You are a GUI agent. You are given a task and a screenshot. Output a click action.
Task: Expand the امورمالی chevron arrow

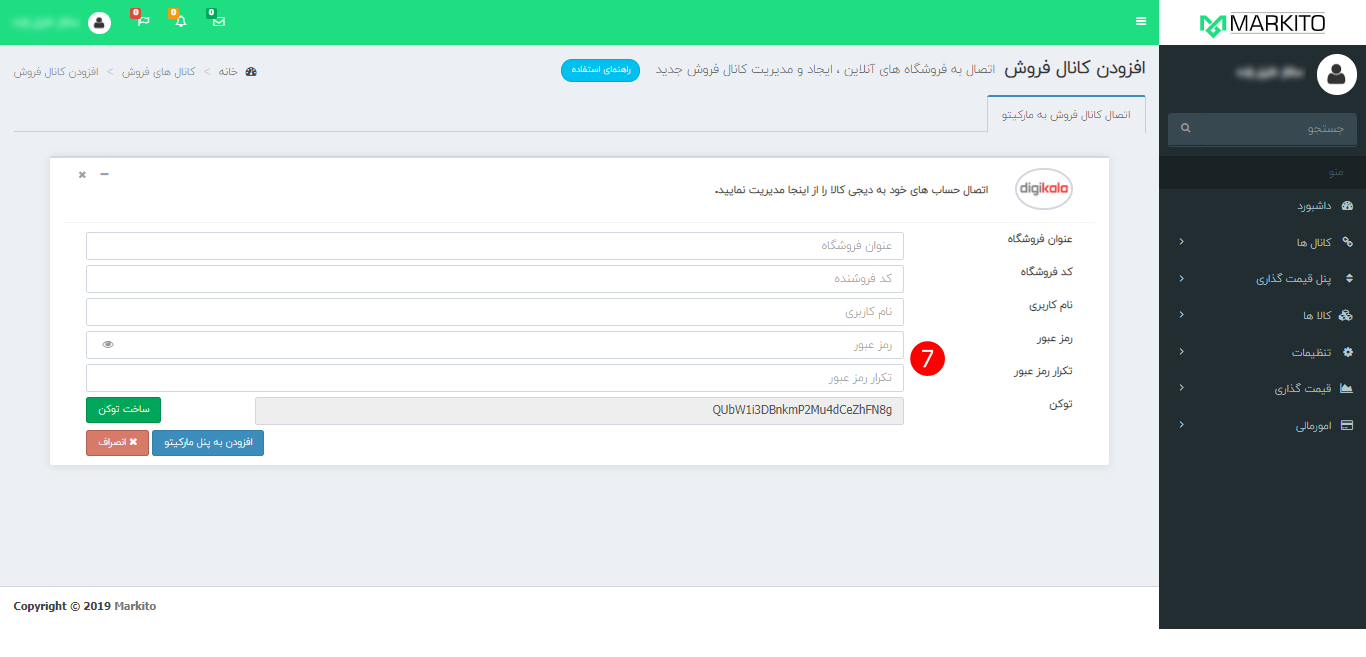click(1181, 425)
